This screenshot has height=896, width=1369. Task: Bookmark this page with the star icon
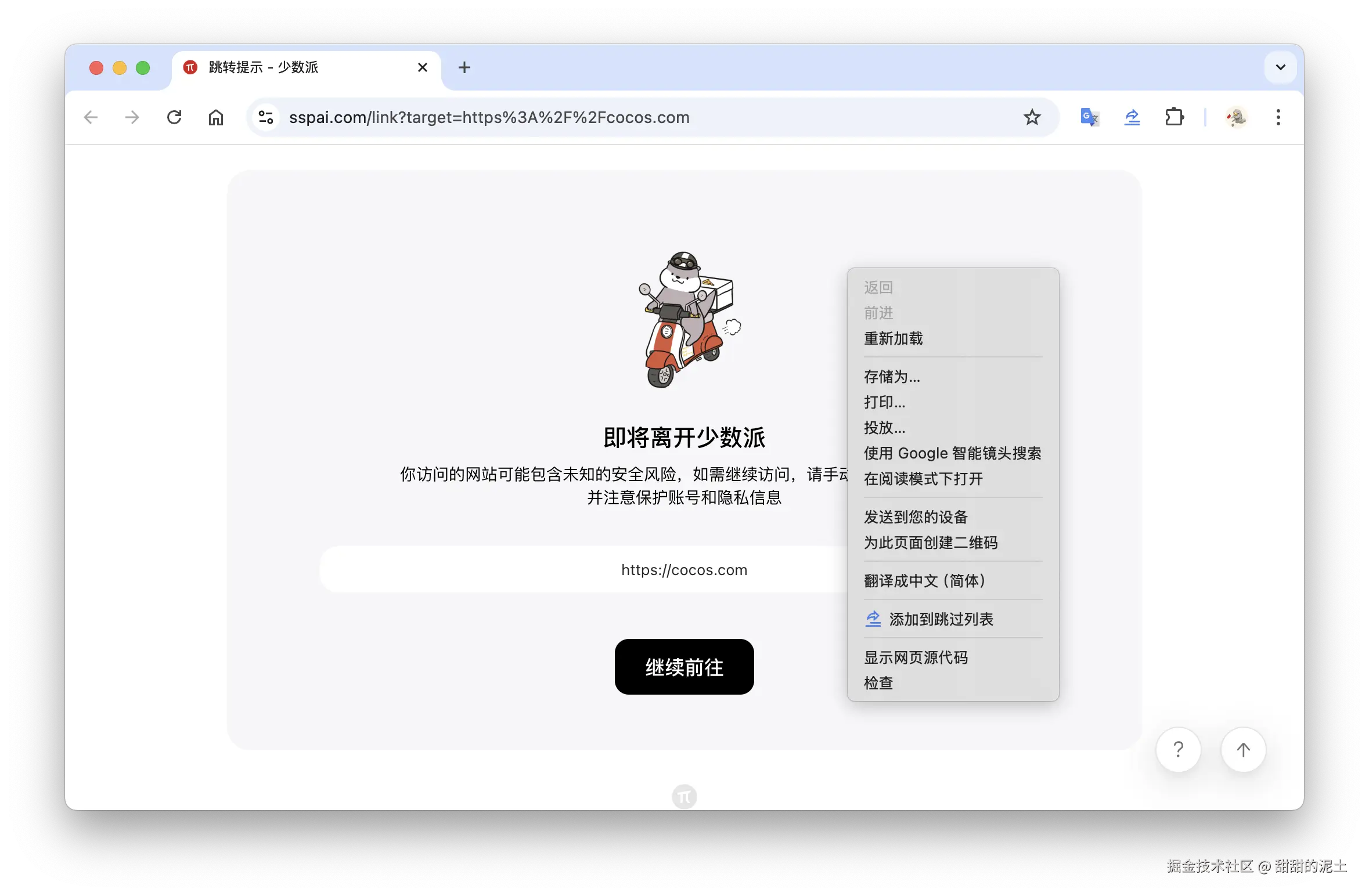pos(1032,117)
